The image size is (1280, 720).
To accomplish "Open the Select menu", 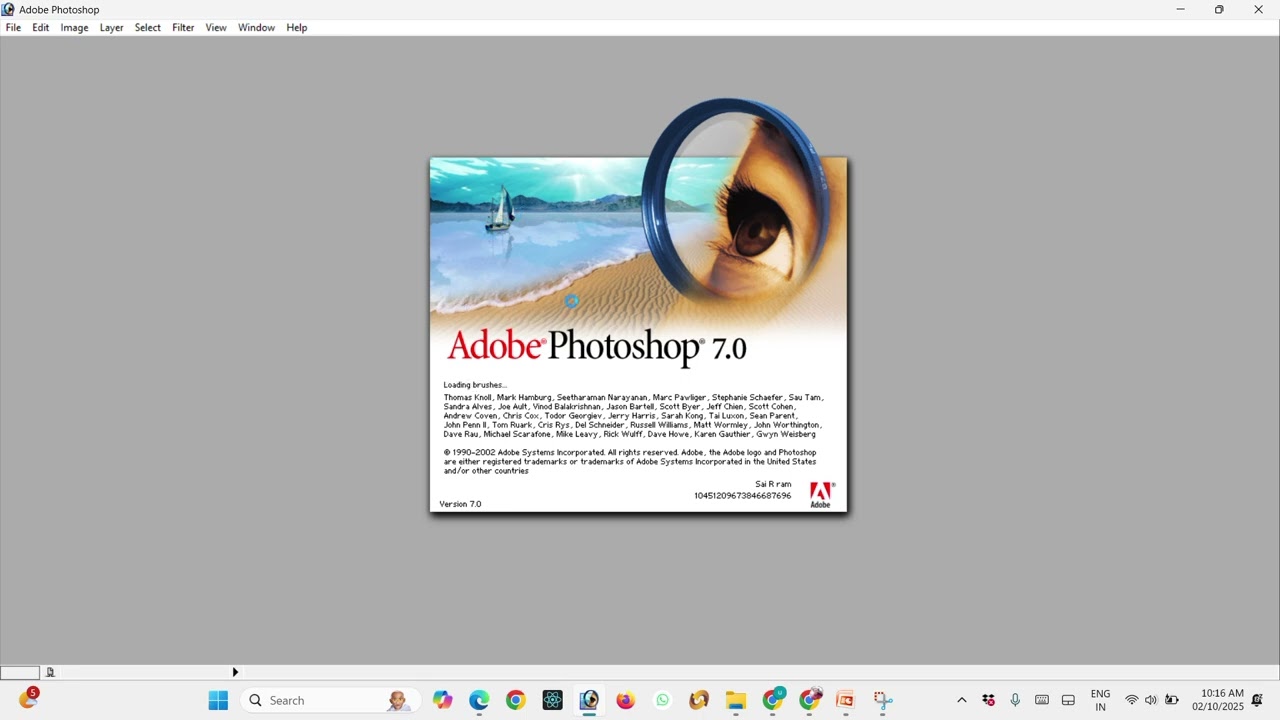I will (x=147, y=27).
